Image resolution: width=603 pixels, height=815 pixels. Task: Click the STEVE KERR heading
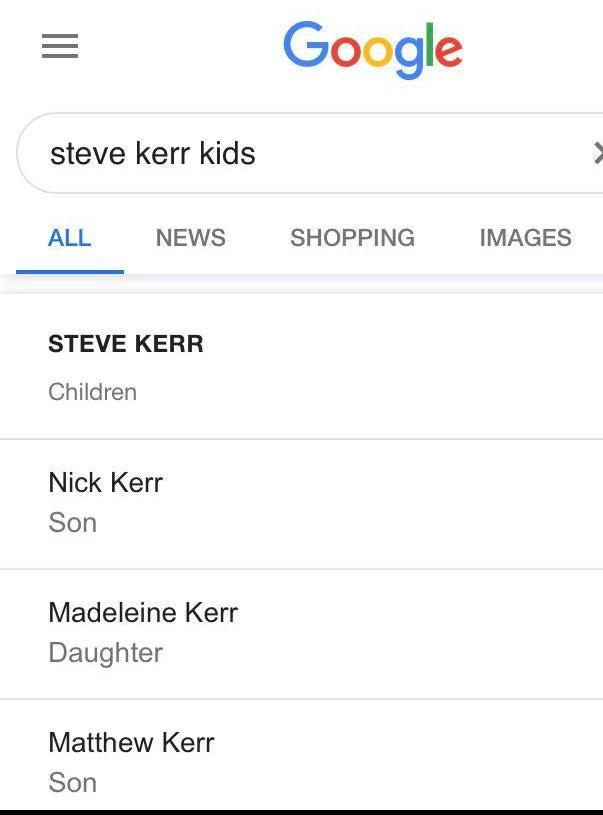126,344
